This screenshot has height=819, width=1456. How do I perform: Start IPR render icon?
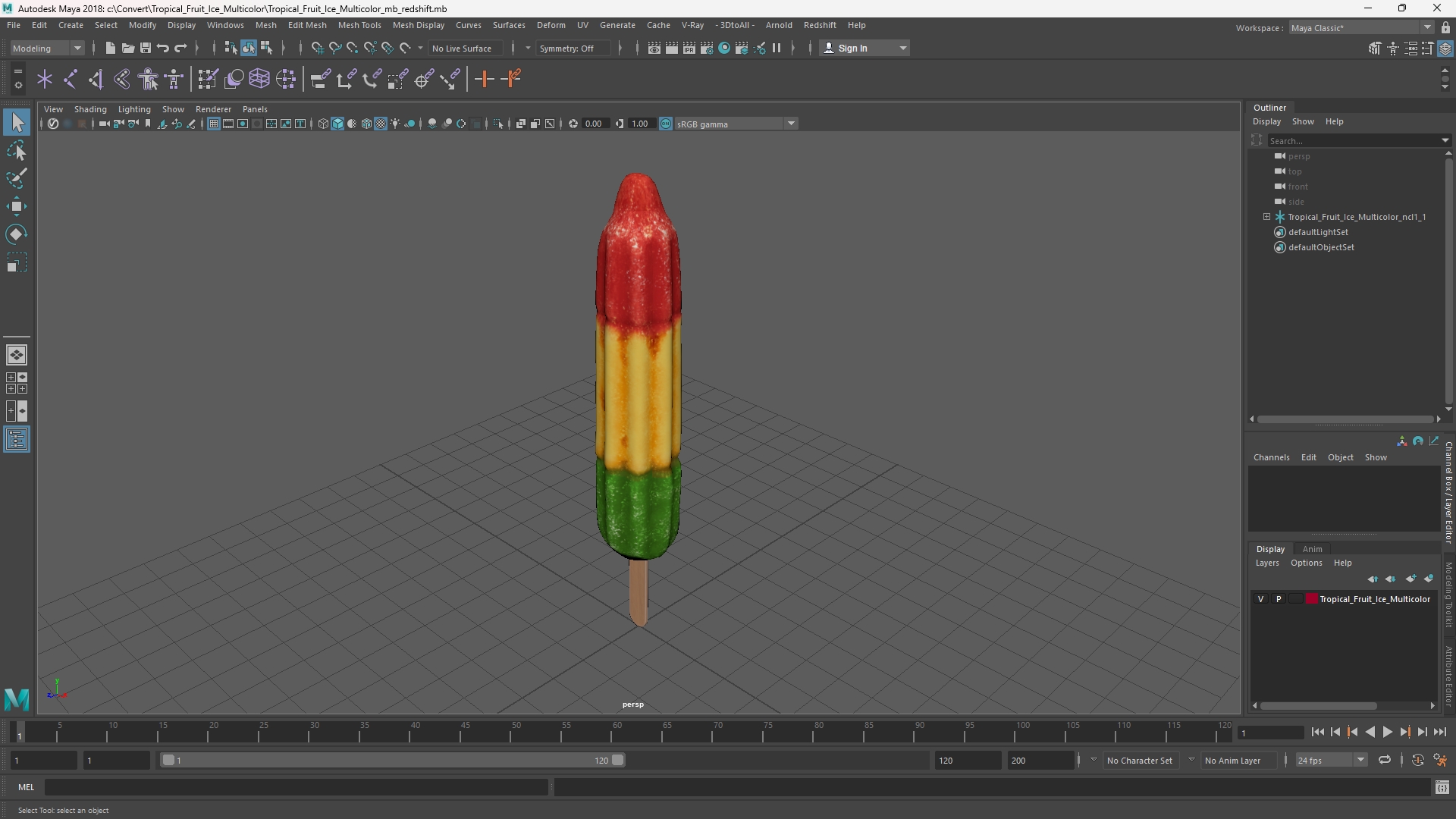pos(689,48)
